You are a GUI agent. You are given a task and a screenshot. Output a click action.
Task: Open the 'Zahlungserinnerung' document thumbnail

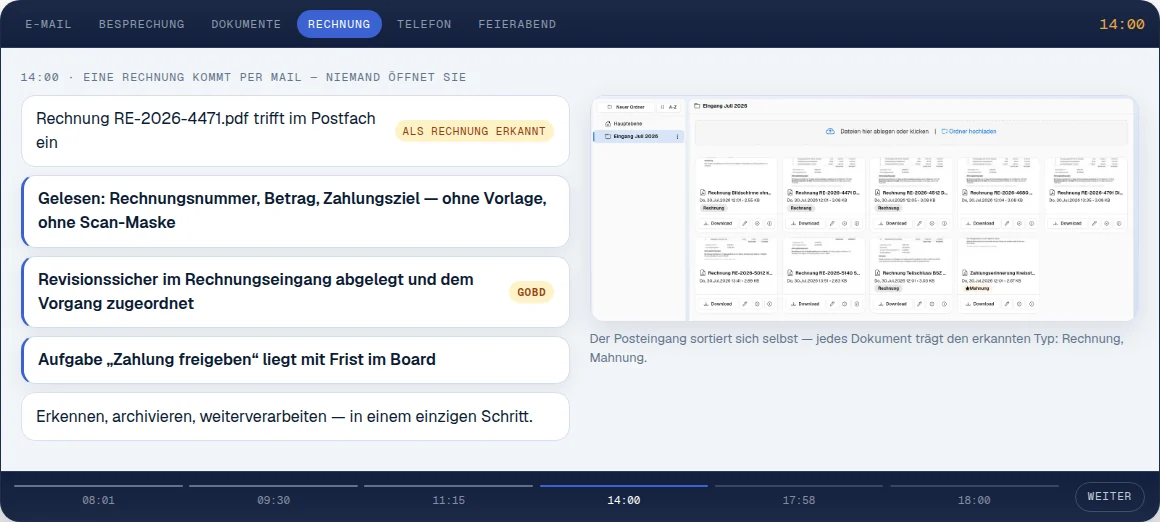tap(999, 251)
